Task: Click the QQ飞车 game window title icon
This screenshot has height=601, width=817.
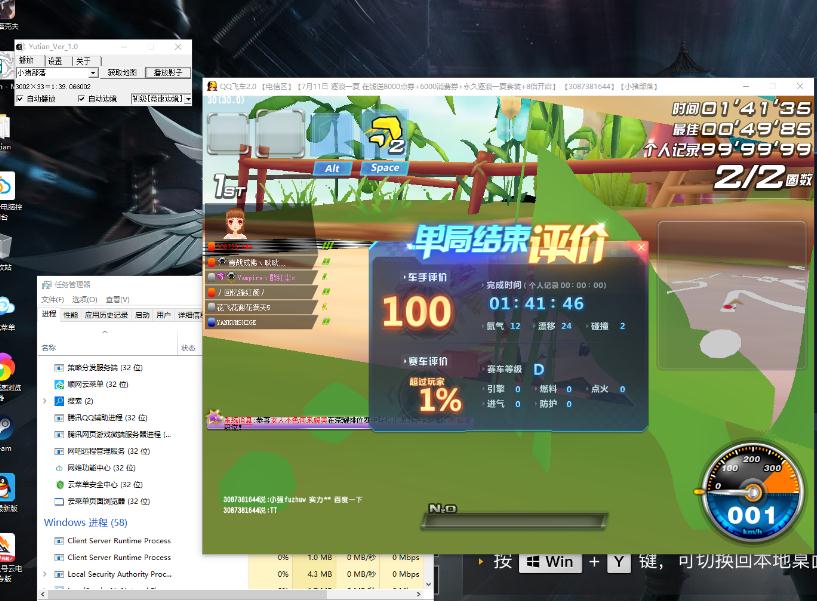Action: 212,86
